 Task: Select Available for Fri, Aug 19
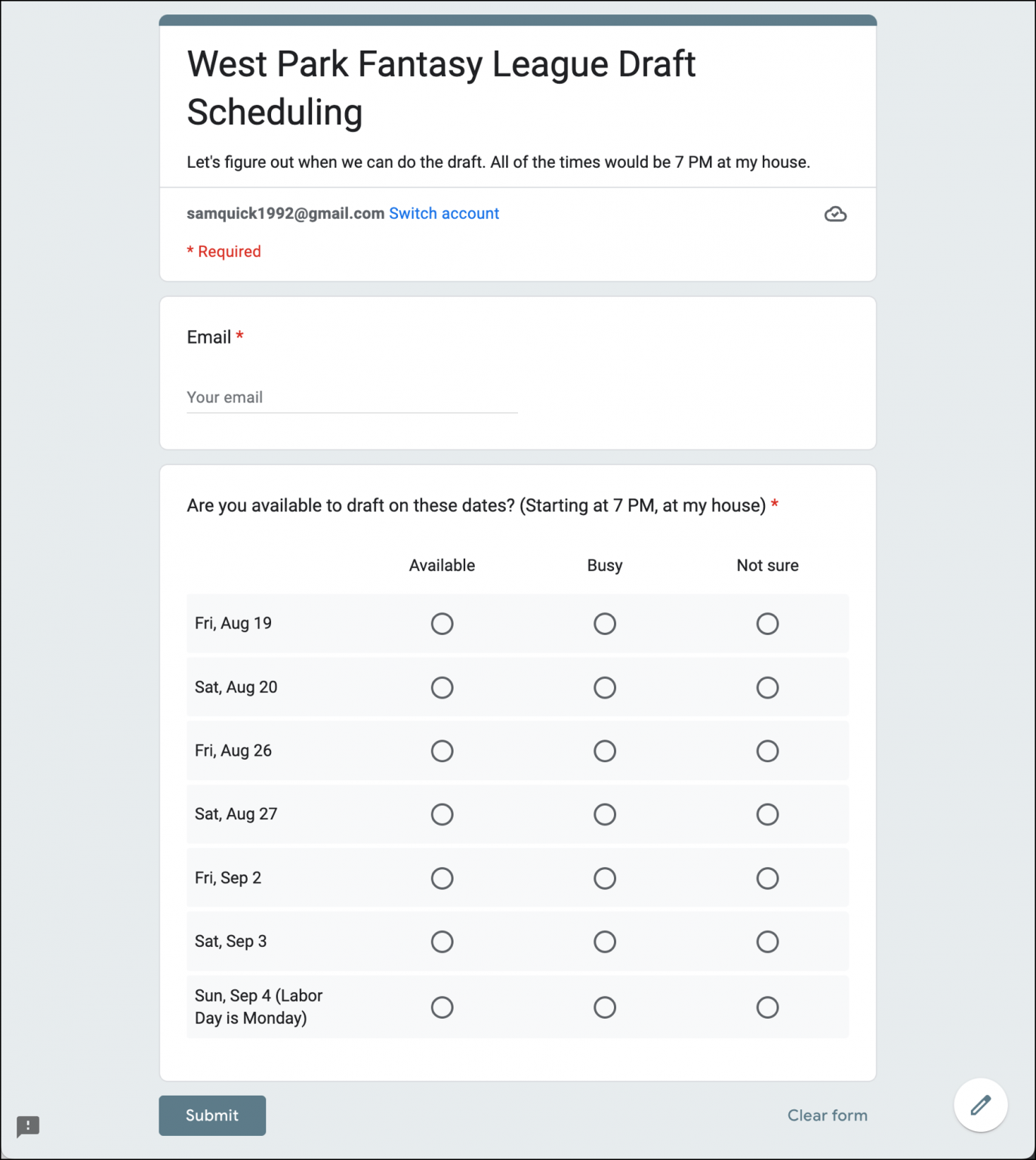point(442,624)
